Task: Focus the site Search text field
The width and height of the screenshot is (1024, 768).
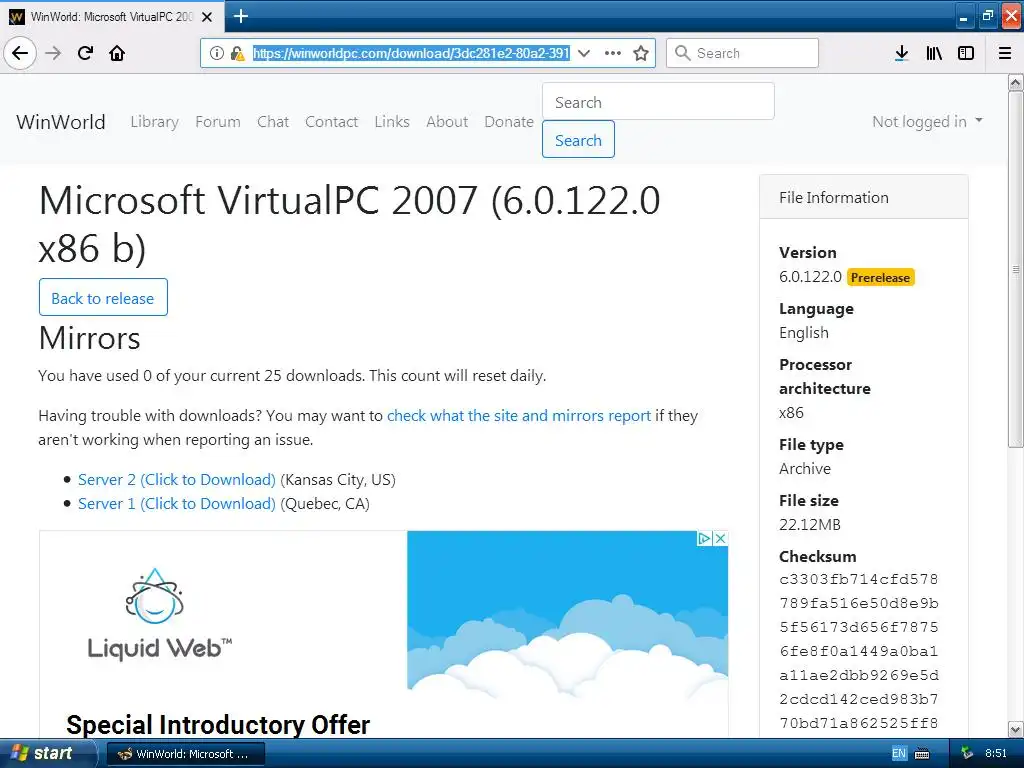Action: (x=658, y=102)
